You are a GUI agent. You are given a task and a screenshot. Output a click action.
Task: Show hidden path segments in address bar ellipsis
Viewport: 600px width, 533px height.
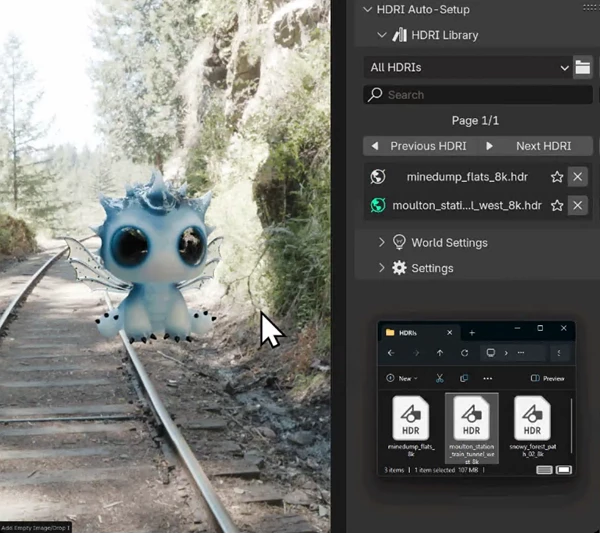pos(521,353)
